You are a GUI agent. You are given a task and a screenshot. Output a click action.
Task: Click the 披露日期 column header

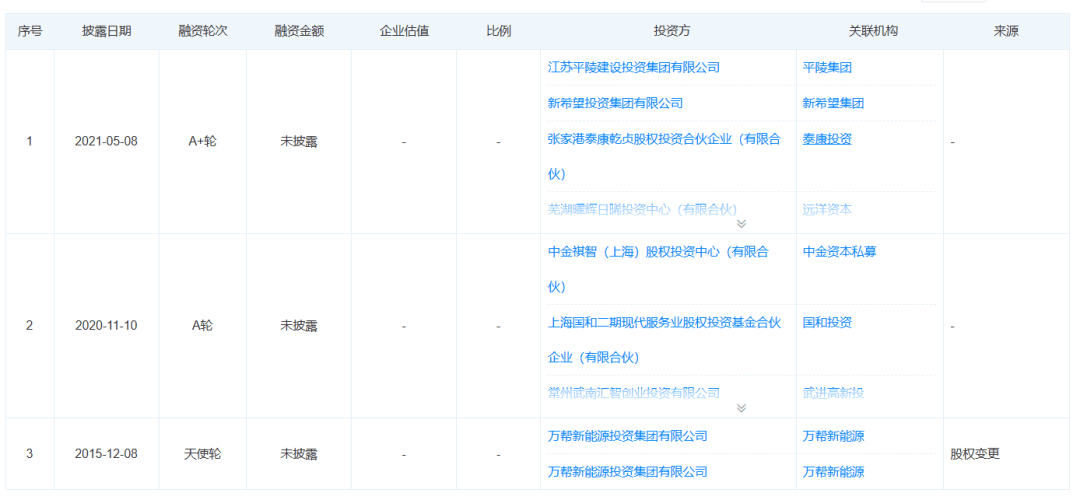[x=106, y=31]
